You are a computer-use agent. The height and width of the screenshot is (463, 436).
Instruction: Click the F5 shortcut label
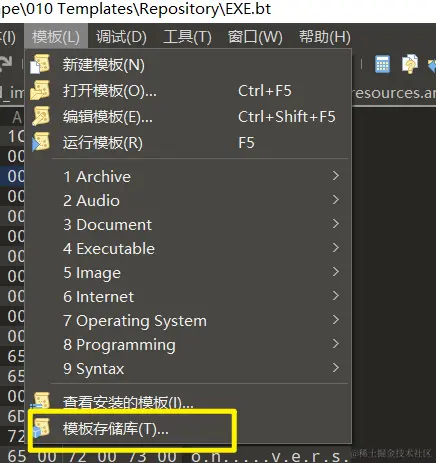point(246,143)
